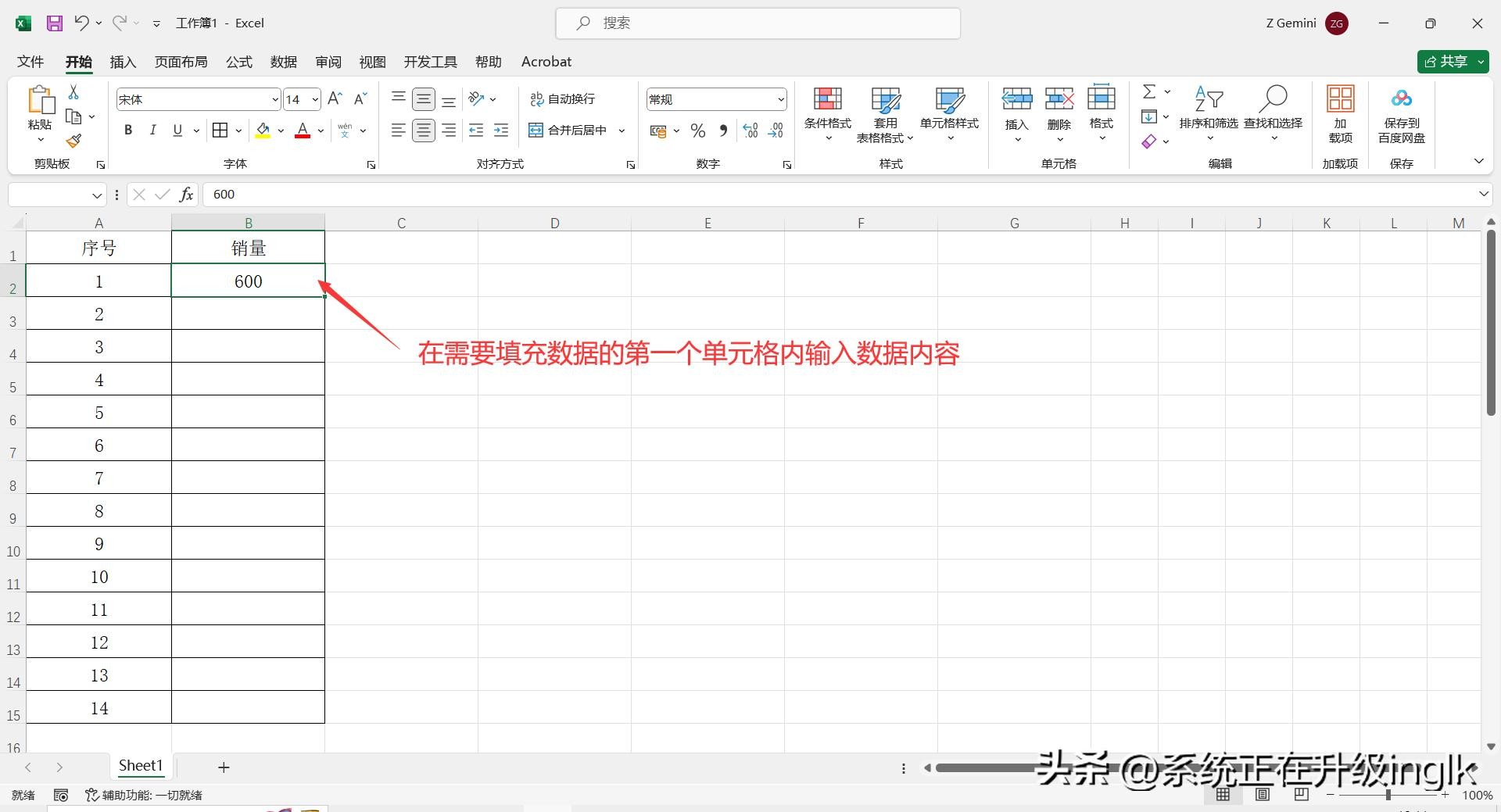Click the Cut scissors icon
Screen dimensions: 1501x812
tap(73, 92)
